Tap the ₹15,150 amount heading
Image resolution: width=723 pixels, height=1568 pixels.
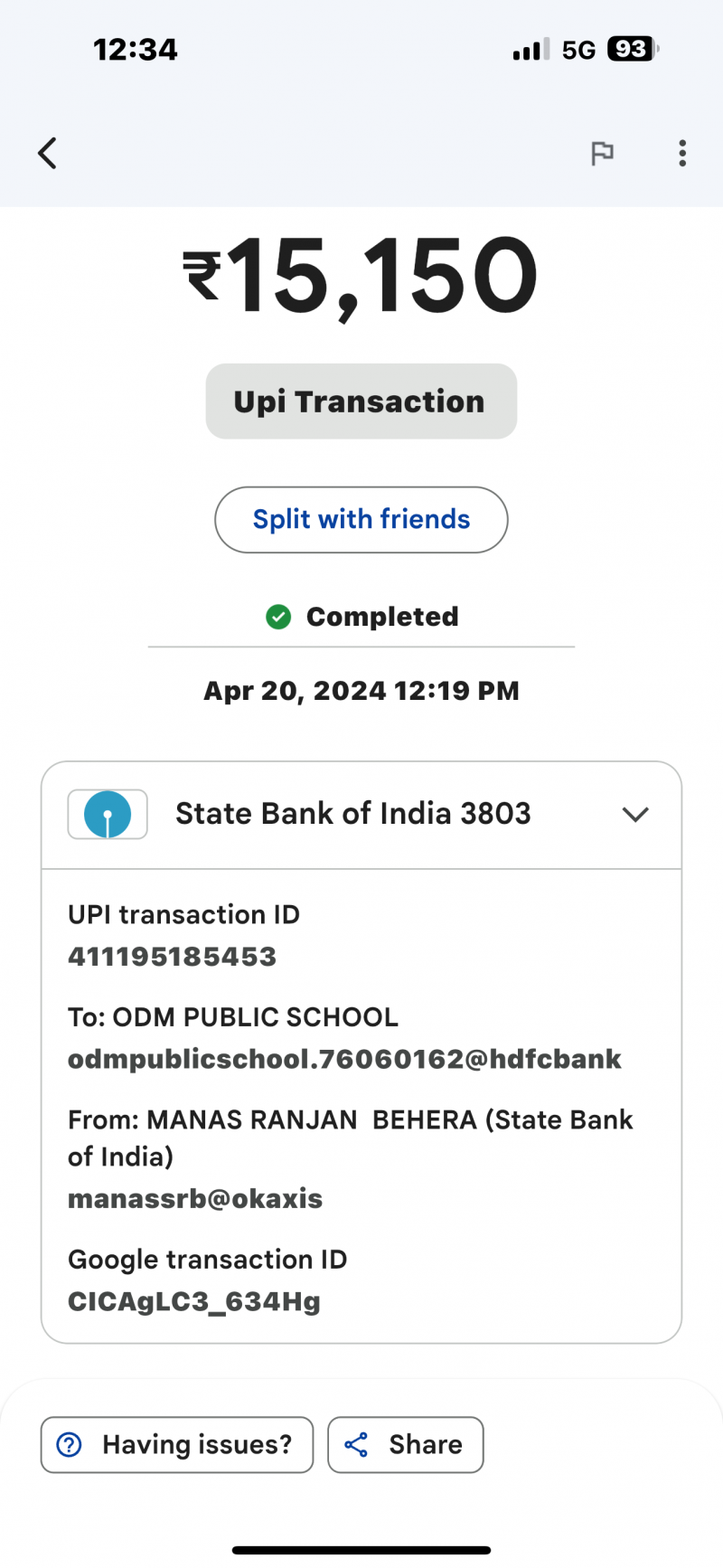361,276
